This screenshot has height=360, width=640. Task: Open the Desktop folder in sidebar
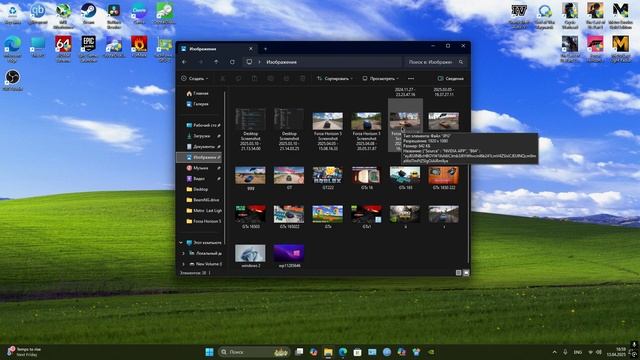pos(198,189)
